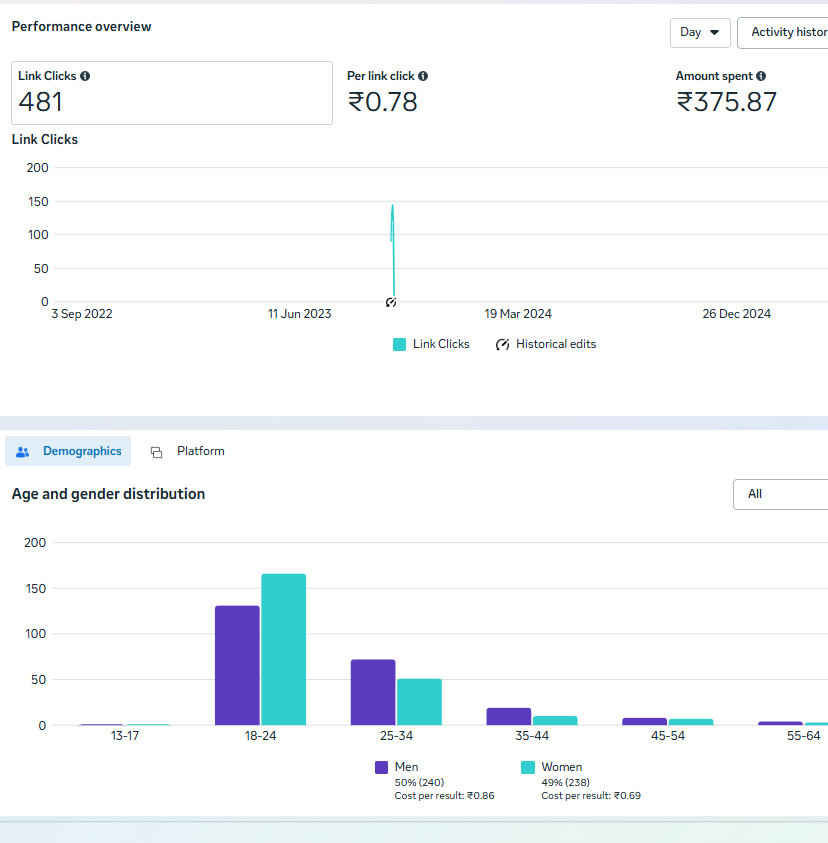This screenshot has width=828, height=843.
Task: Click the teal Link Clicks color swatch
Action: (x=400, y=344)
